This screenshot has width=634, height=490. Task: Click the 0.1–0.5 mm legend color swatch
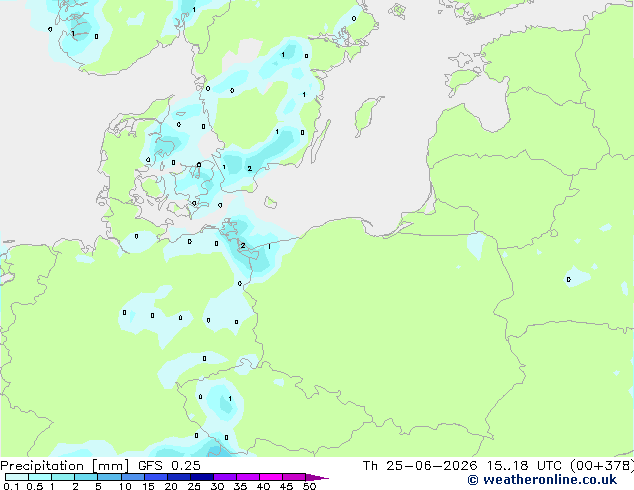(x=17, y=477)
